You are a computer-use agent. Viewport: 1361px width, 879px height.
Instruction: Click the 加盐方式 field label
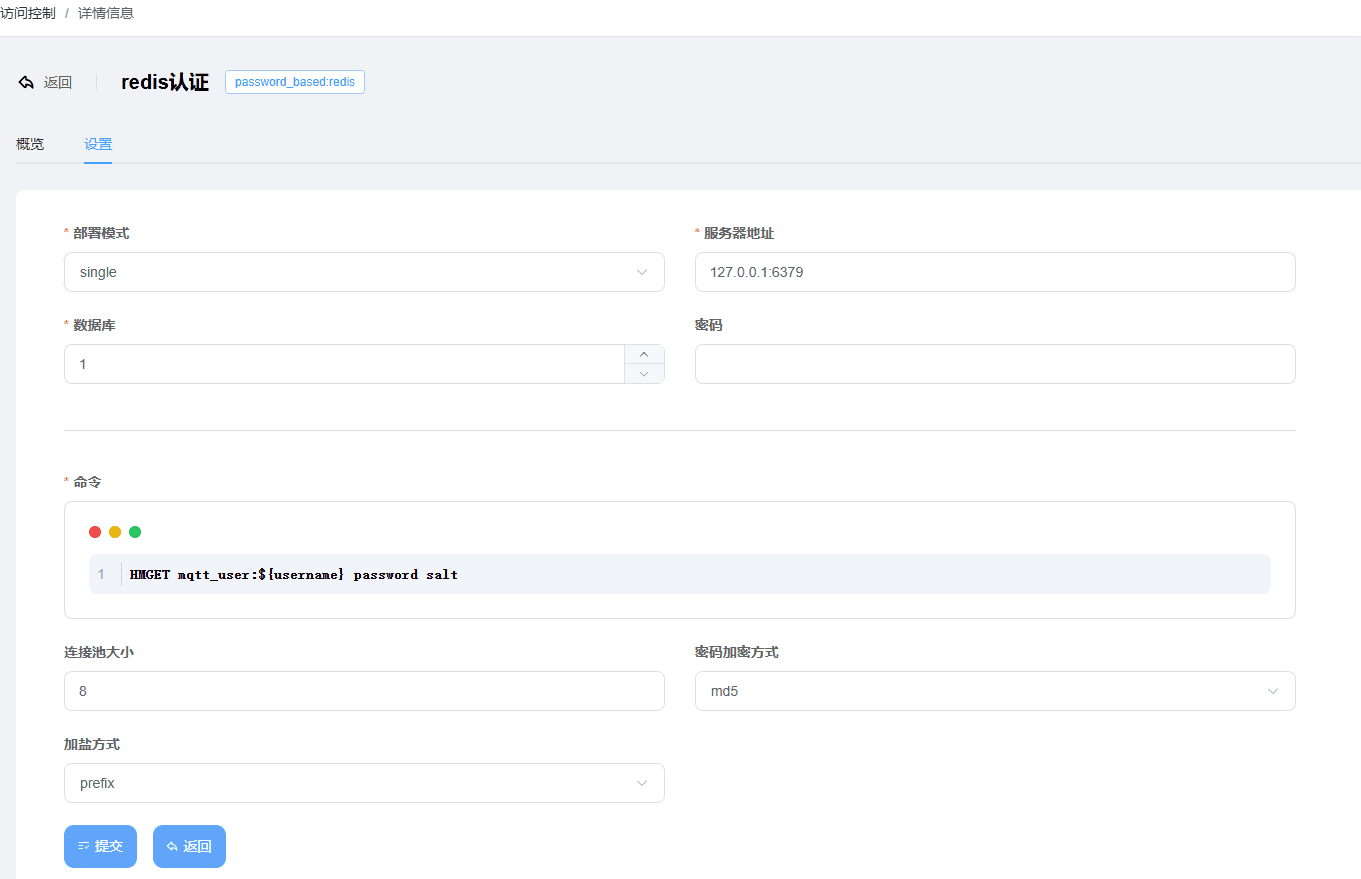92,744
